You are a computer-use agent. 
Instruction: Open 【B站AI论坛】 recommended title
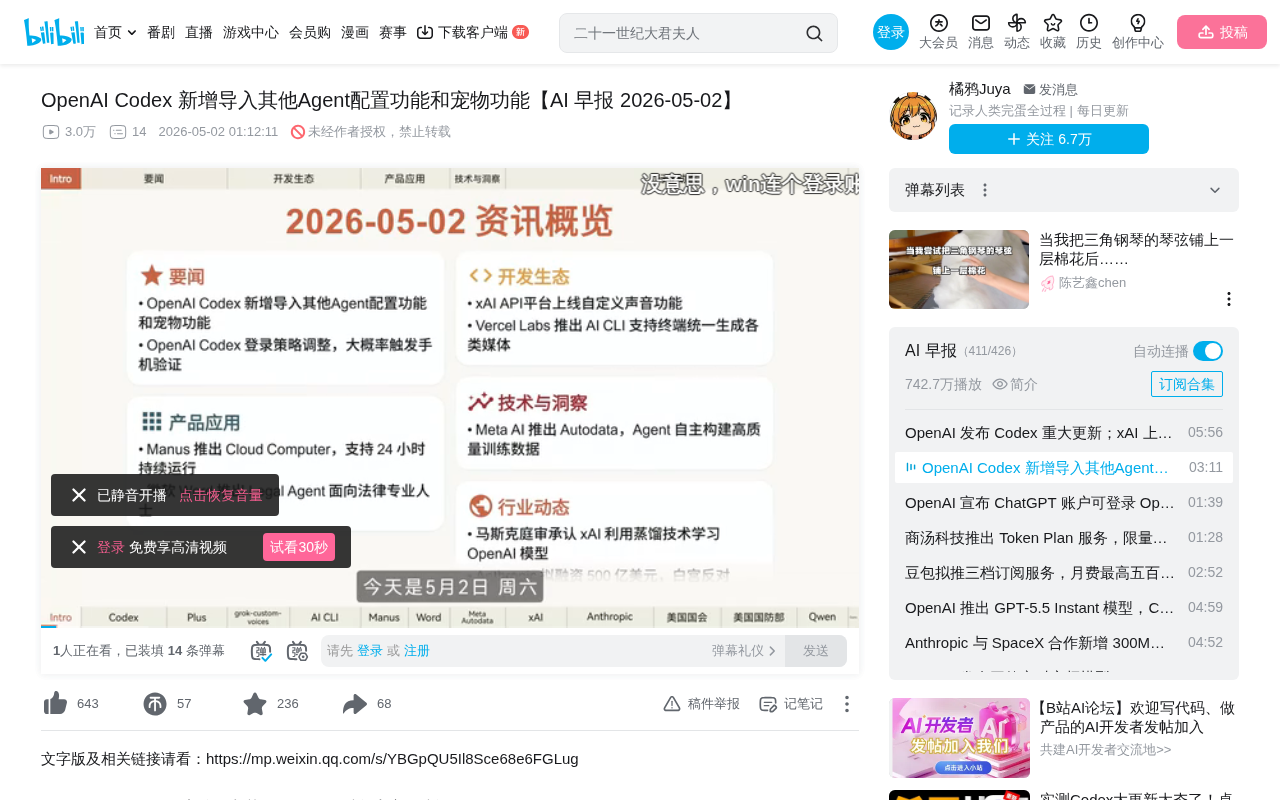click(x=1137, y=717)
